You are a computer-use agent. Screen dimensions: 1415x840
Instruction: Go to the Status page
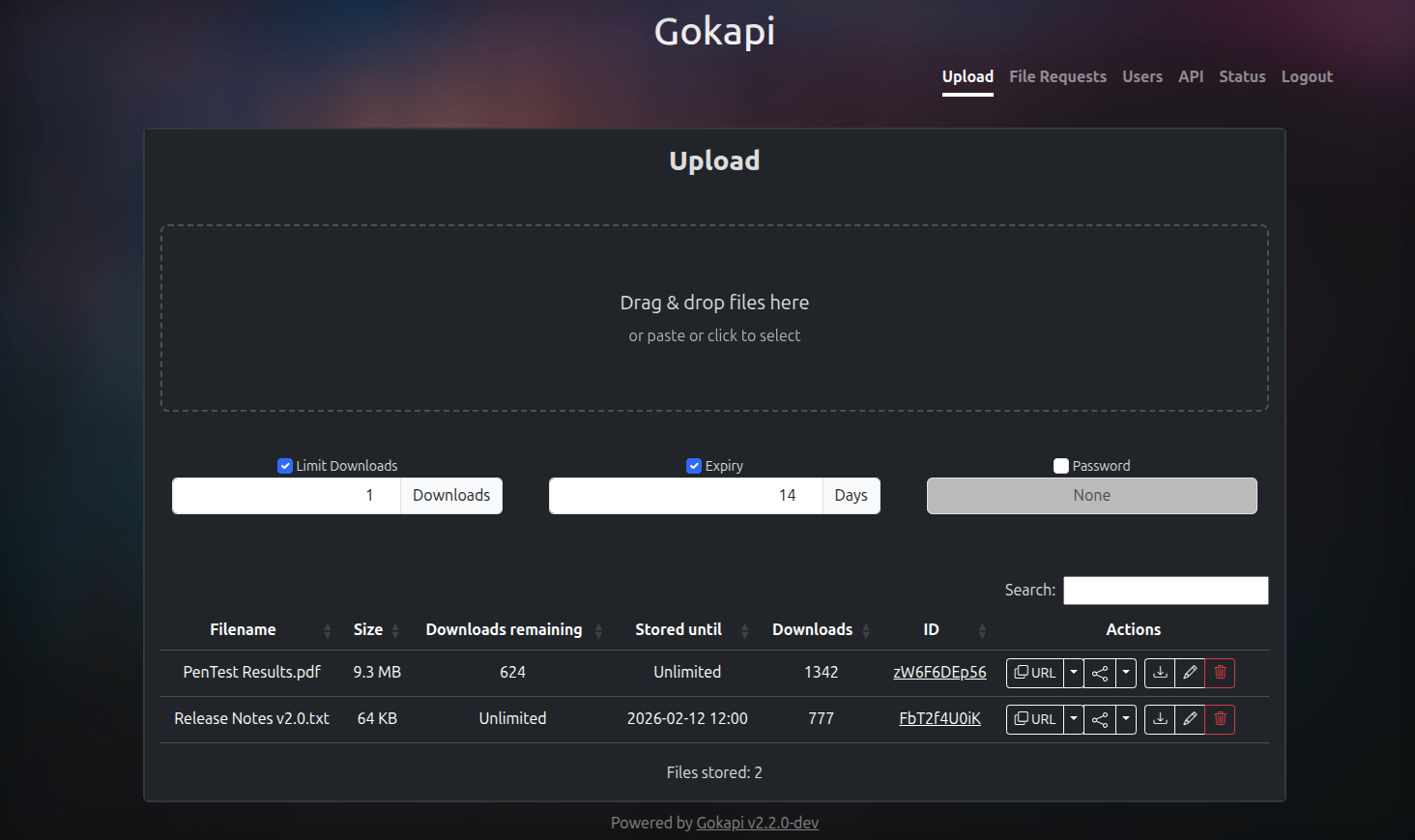[x=1242, y=76]
